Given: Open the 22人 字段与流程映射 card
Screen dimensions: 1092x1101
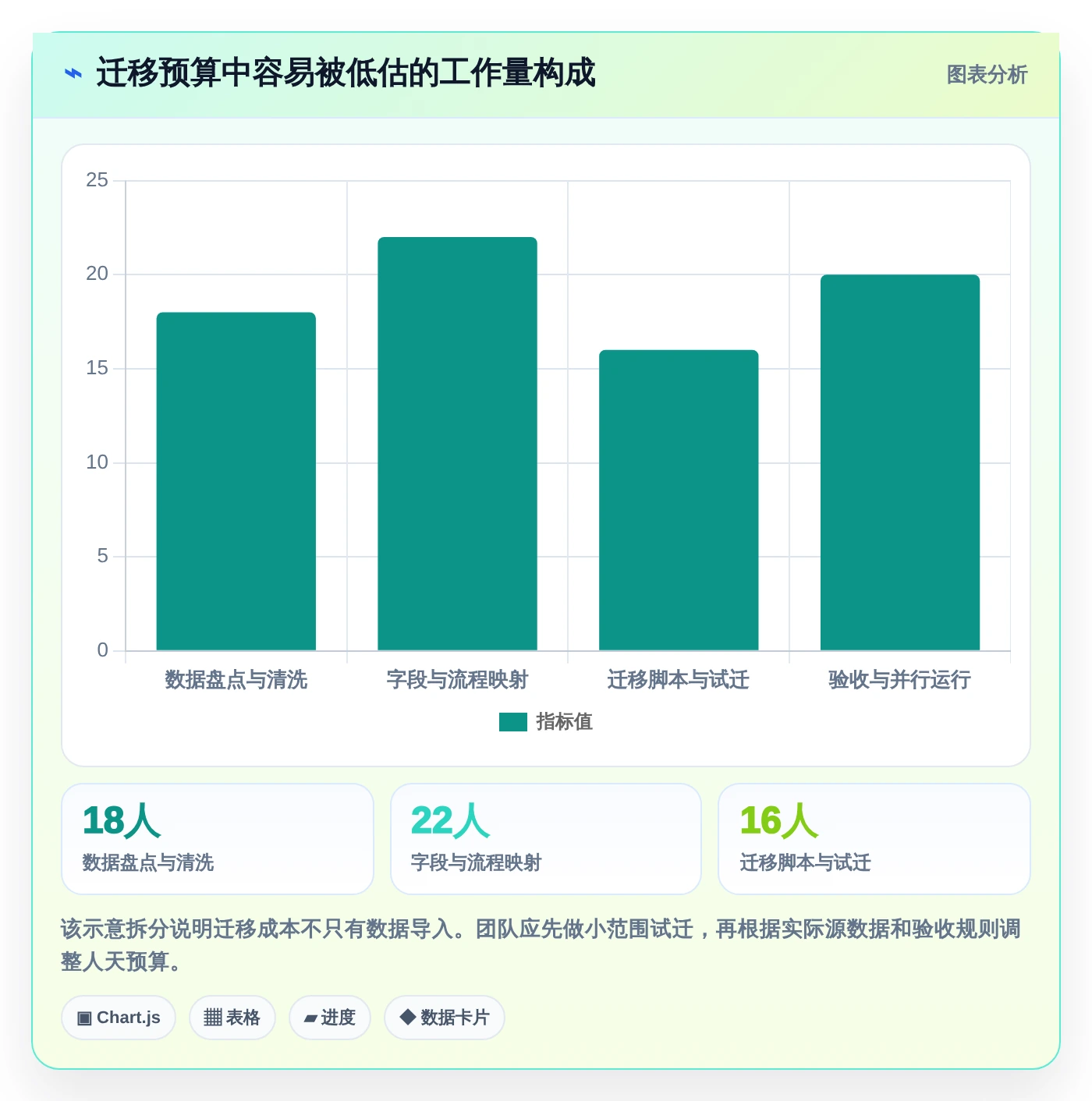Looking at the screenshot, I should click(x=546, y=839).
